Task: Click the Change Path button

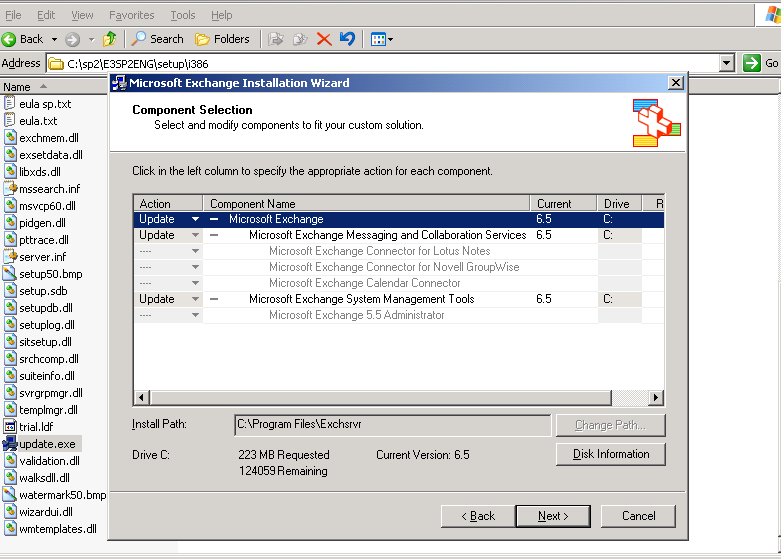Action: [x=610, y=425]
